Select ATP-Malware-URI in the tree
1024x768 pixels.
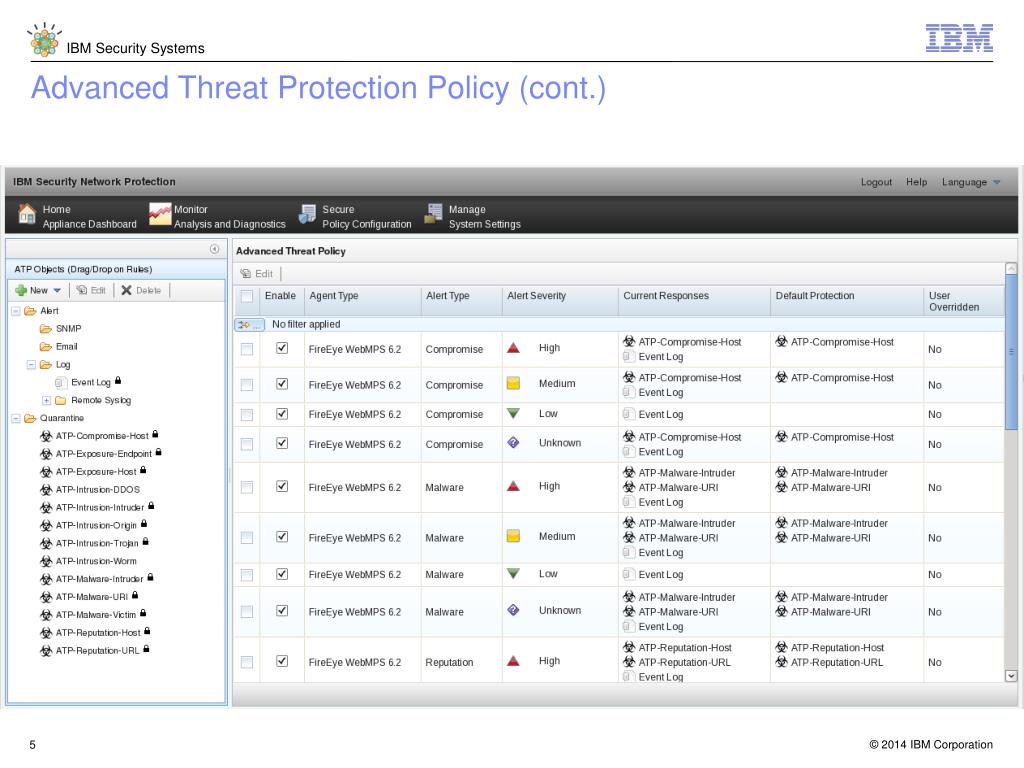[91, 597]
